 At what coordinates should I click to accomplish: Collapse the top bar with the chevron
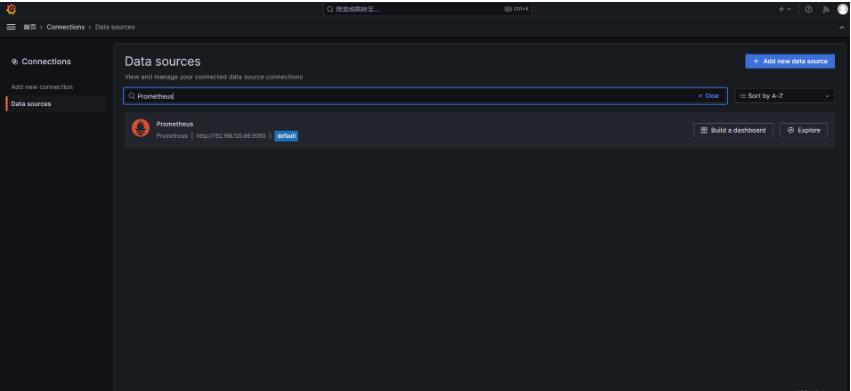[842, 27]
